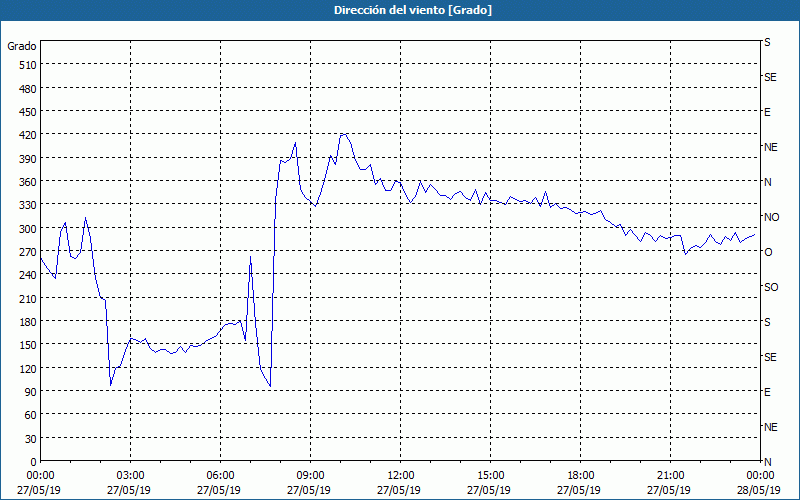800x500 pixels.
Task: Pick the 390 tick label on left axis
Action: coord(28,159)
